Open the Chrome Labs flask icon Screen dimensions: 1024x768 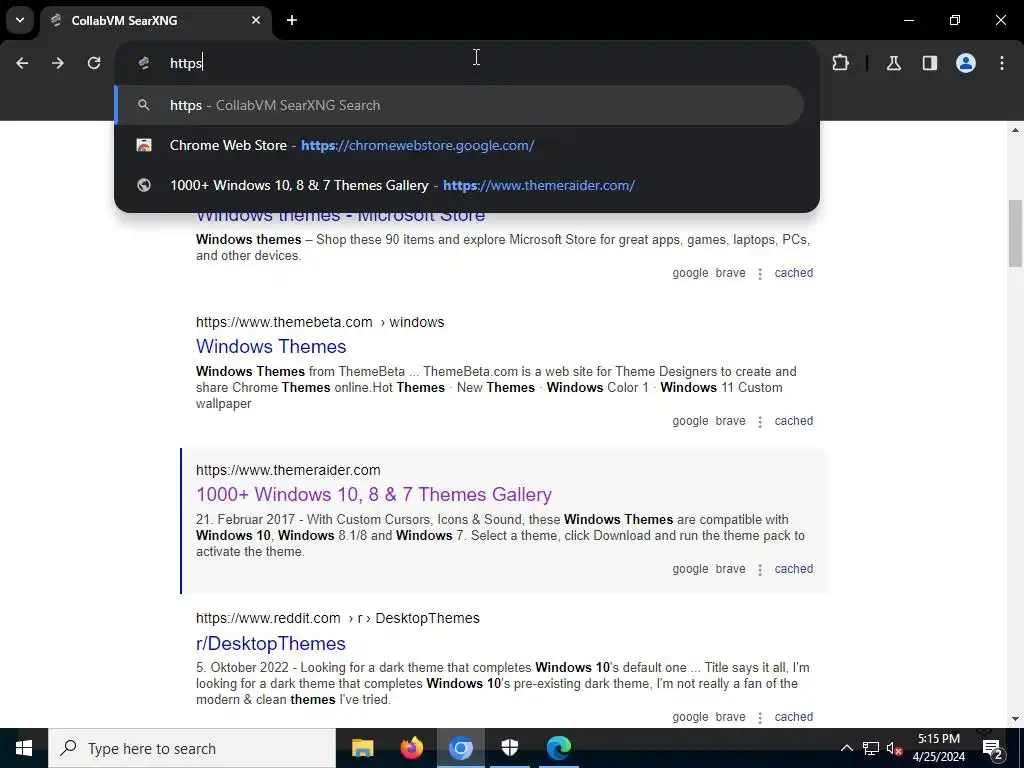coord(893,63)
